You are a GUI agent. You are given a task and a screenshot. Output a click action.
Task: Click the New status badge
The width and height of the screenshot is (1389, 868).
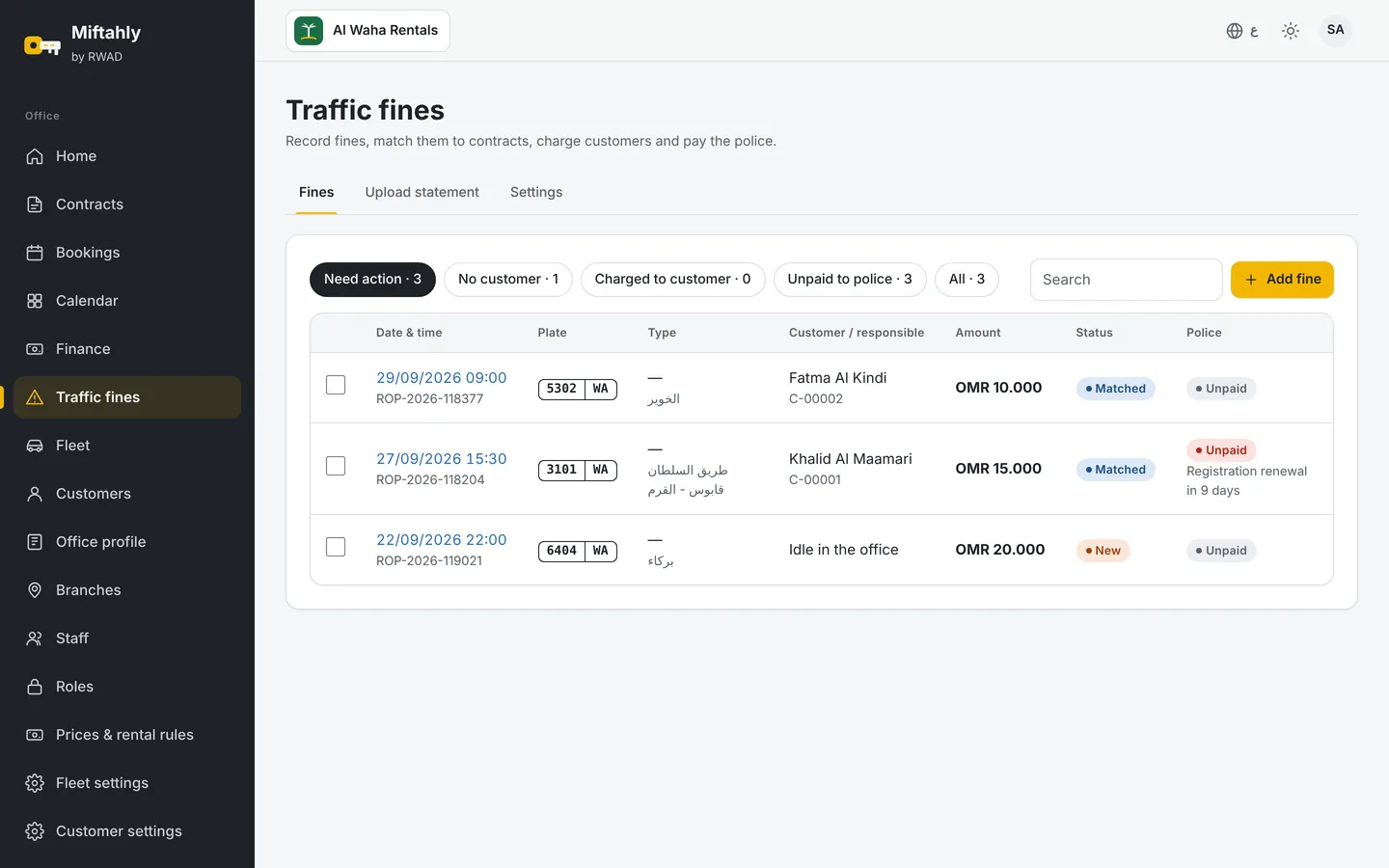point(1103,551)
